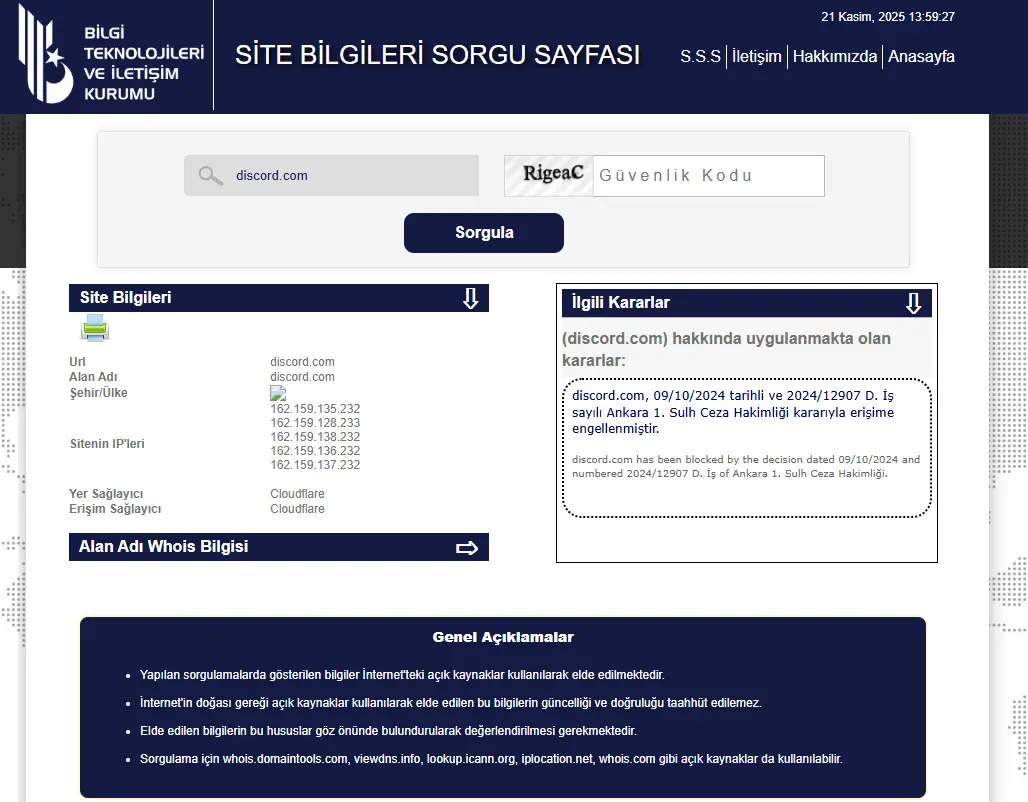Screen dimensions: 1028x802
Task: Select Hakkımızda in the navigation bar
Action: 835,57
